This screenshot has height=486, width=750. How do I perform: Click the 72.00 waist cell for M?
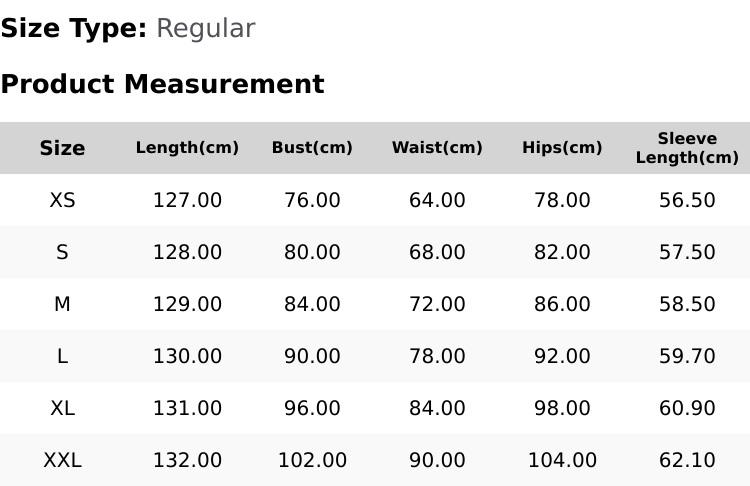click(x=437, y=304)
